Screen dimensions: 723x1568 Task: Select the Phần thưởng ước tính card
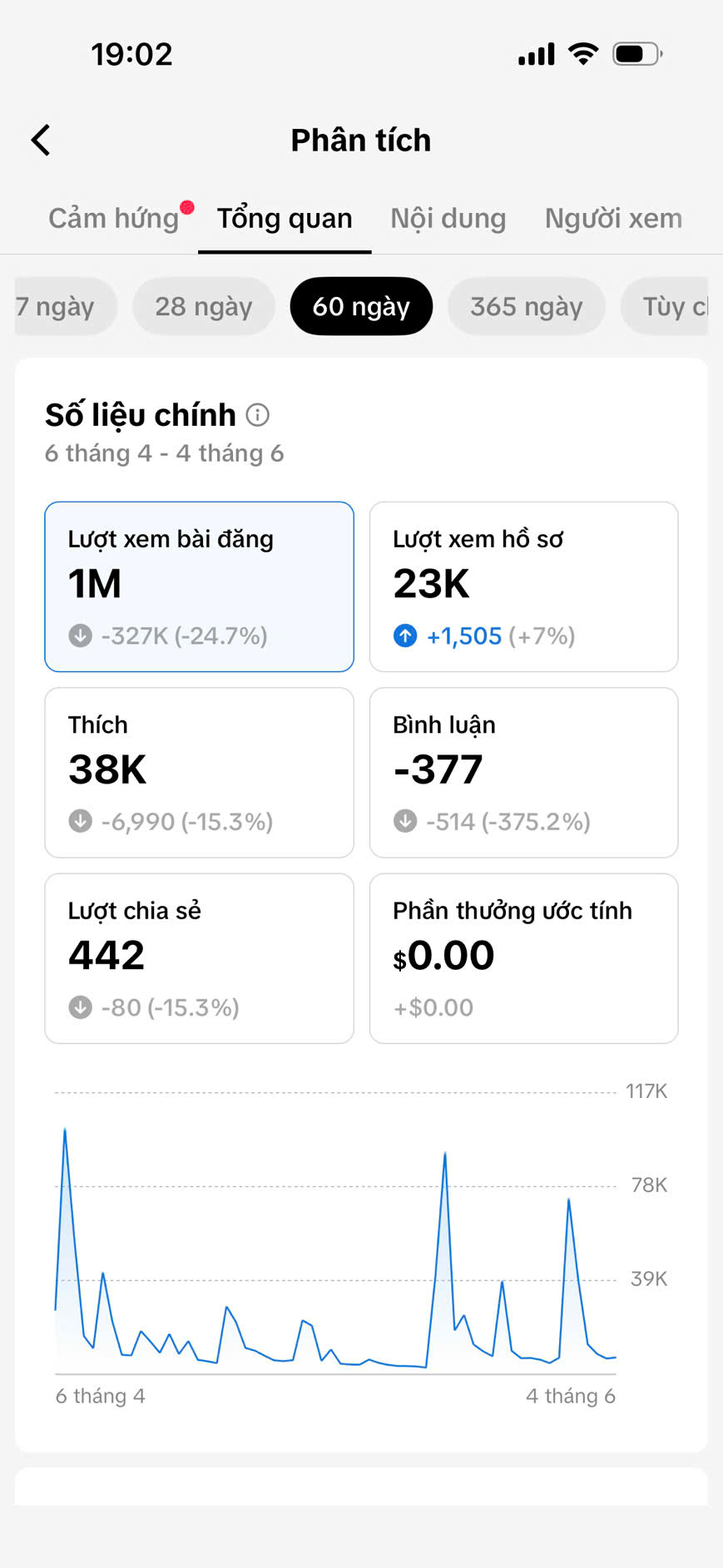pos(524,958)
